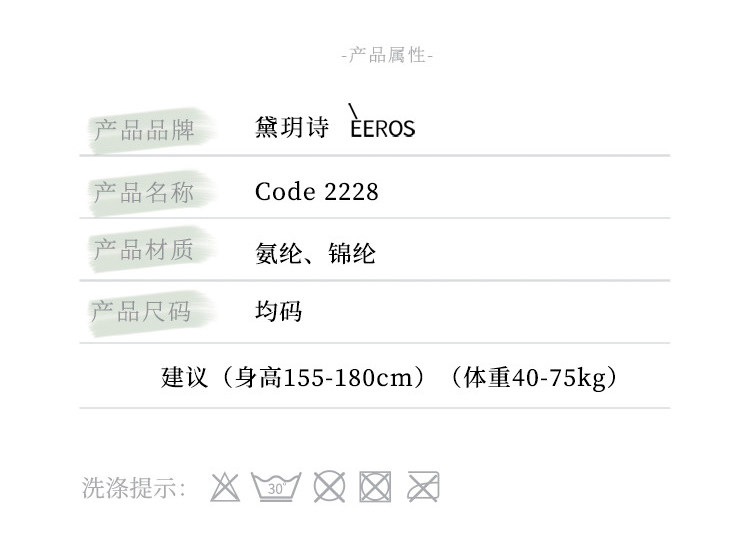
Task: Click the EEROS brand text
Action: (x=382, y=130)
